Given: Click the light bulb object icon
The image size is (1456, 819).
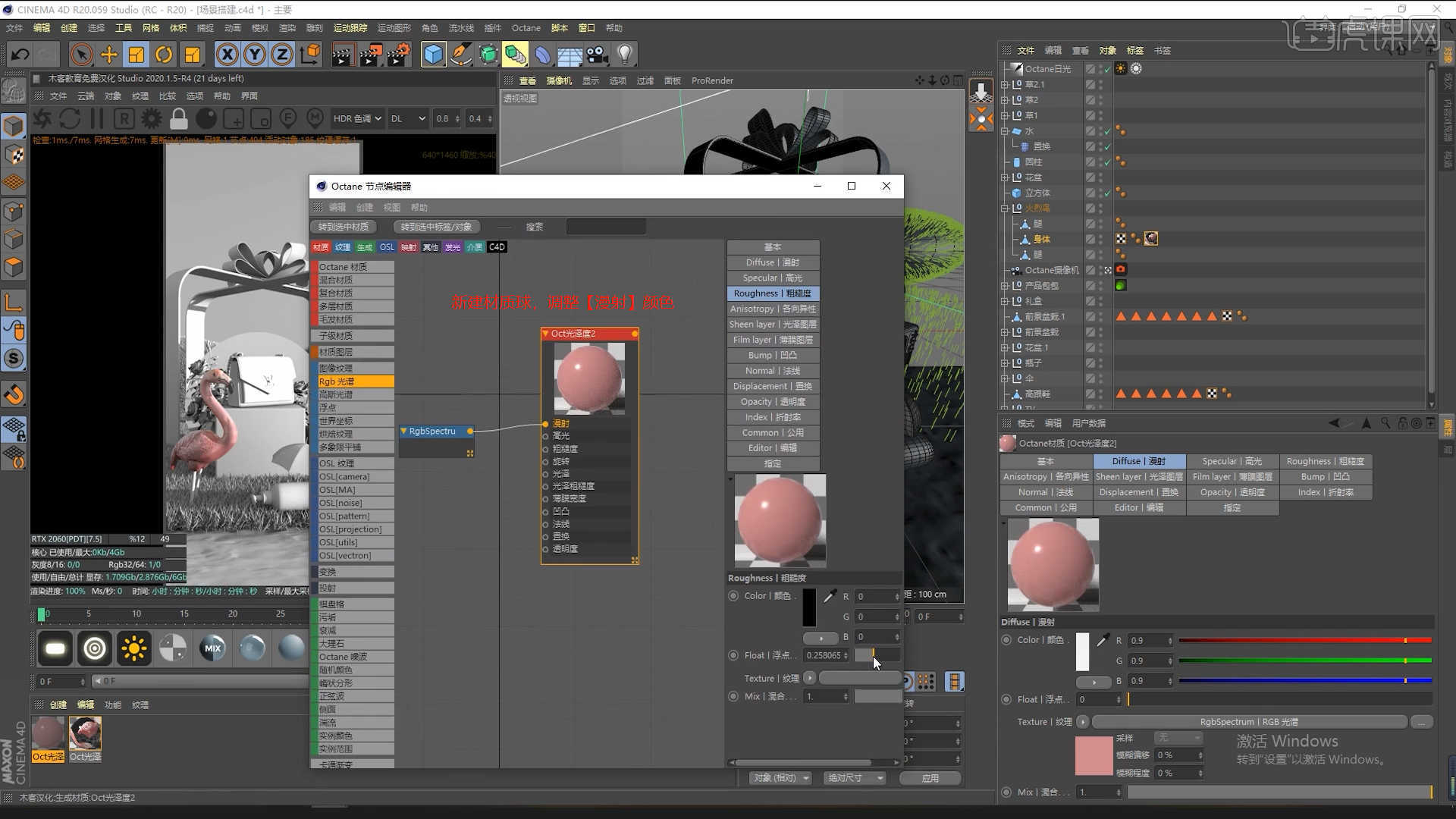Looking at the screenshot, I should pyautogui.click(x=624, y=55).
